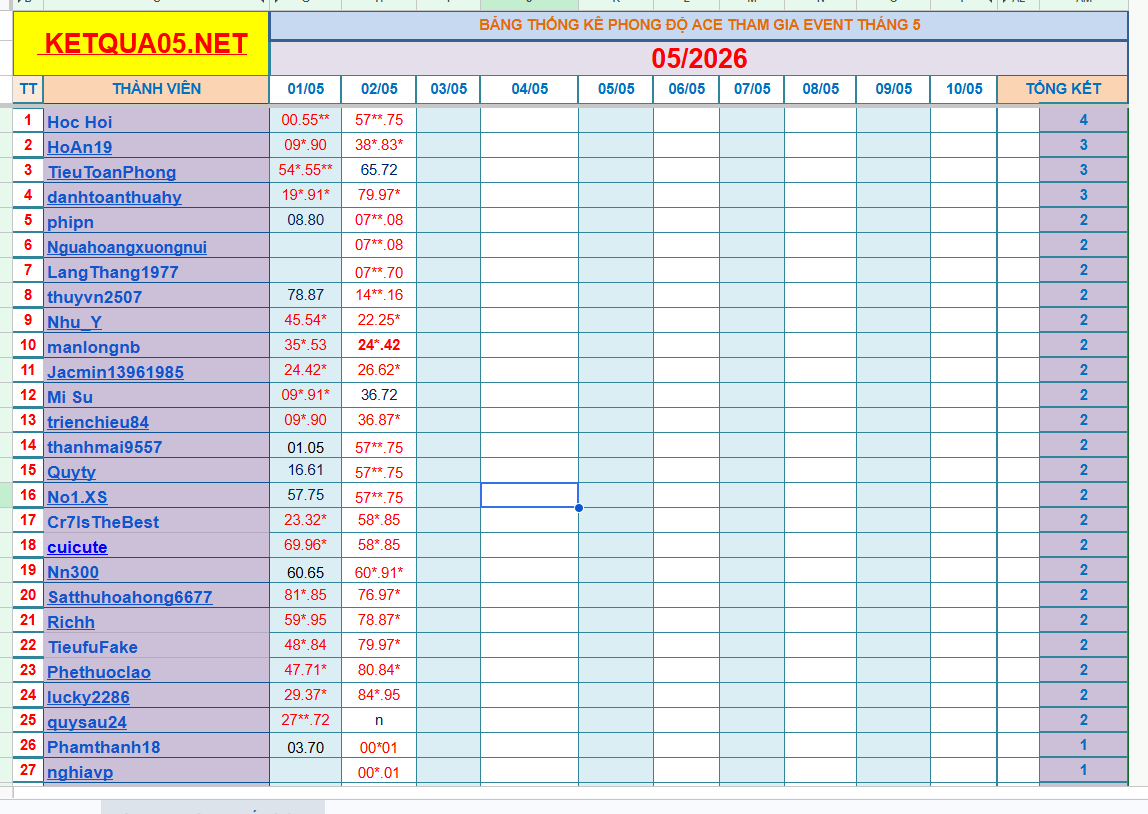Click the TỔNG KẾT header cell
This screenshot has width=1148, height=814.
tap(1063, 89)
